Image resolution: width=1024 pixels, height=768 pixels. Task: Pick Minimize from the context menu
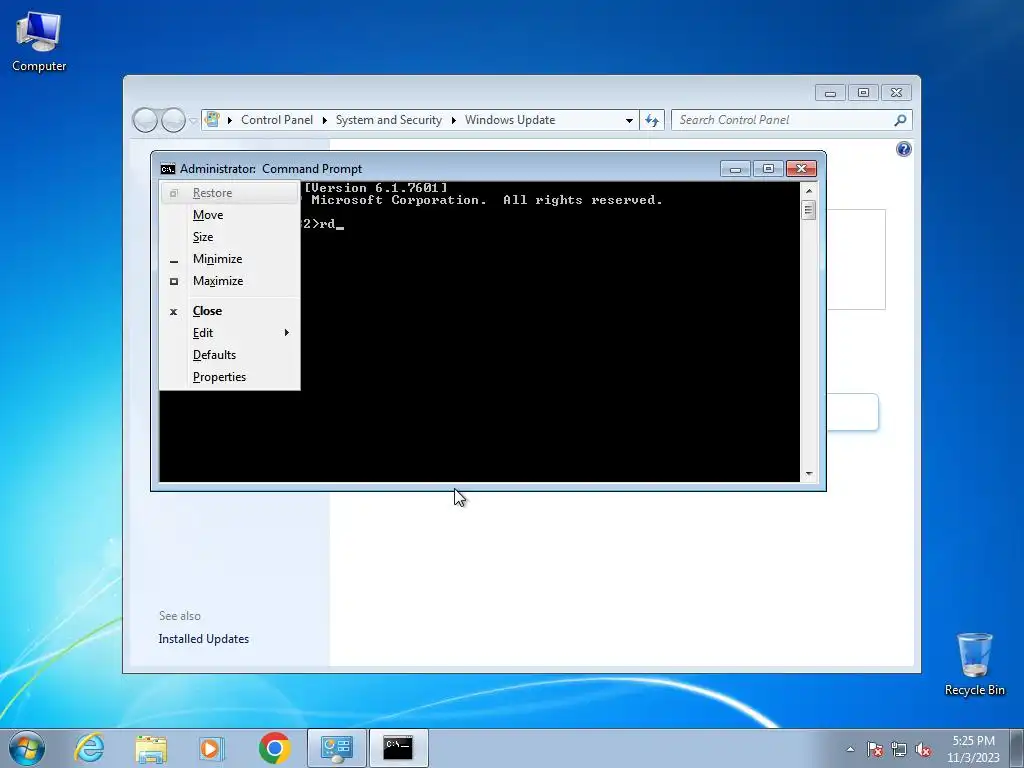pos(230,259)
